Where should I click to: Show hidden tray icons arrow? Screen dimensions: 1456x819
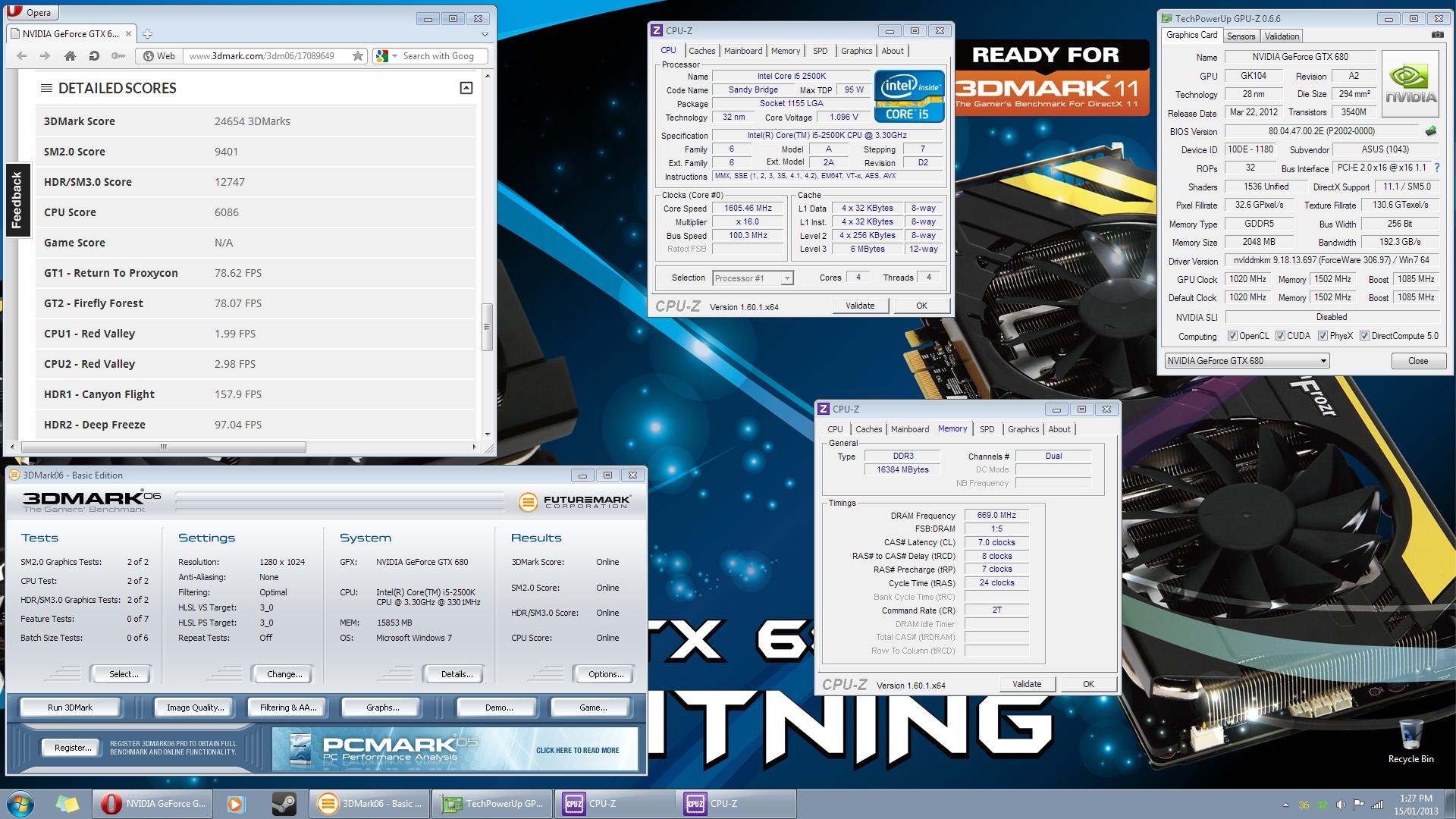1285,805
